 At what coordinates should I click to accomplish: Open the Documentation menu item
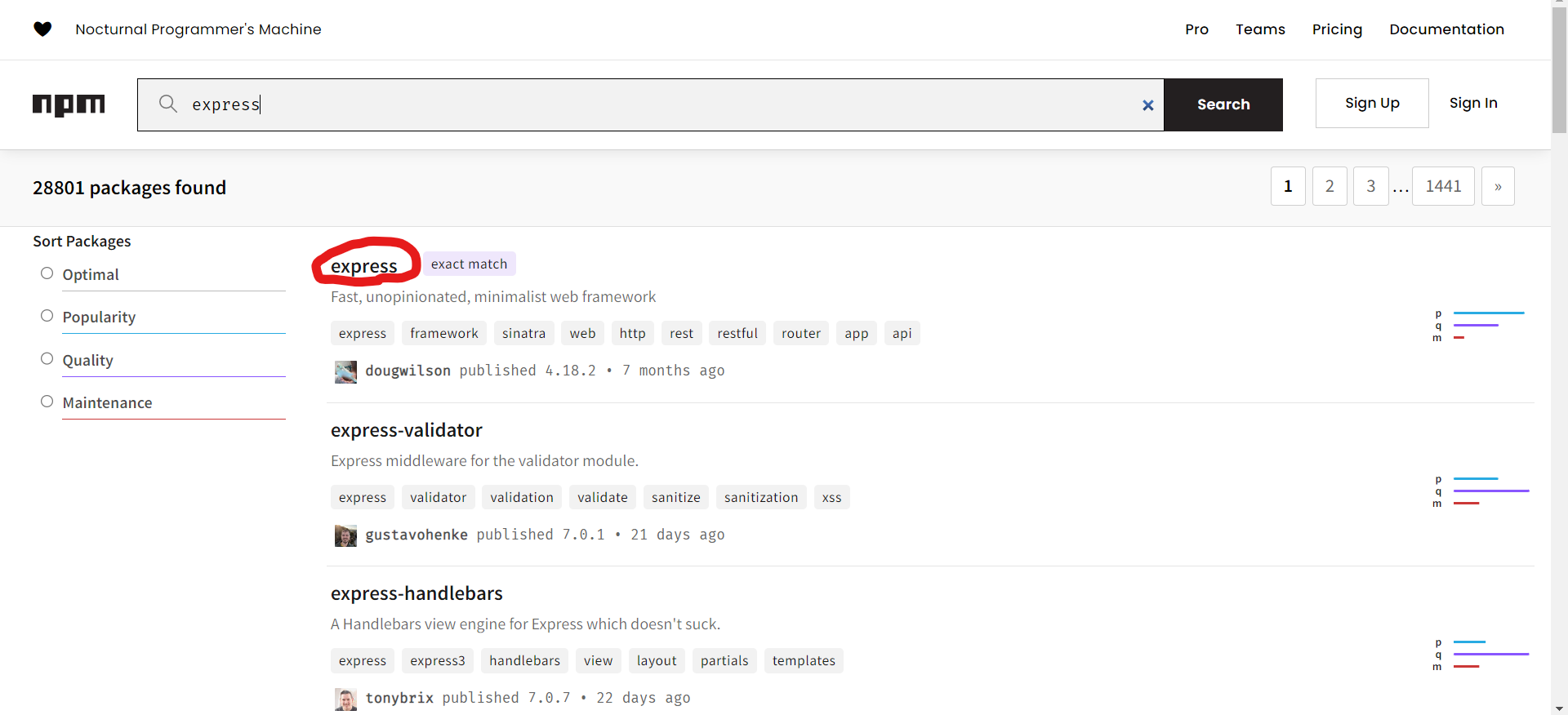click(1446, 29)
